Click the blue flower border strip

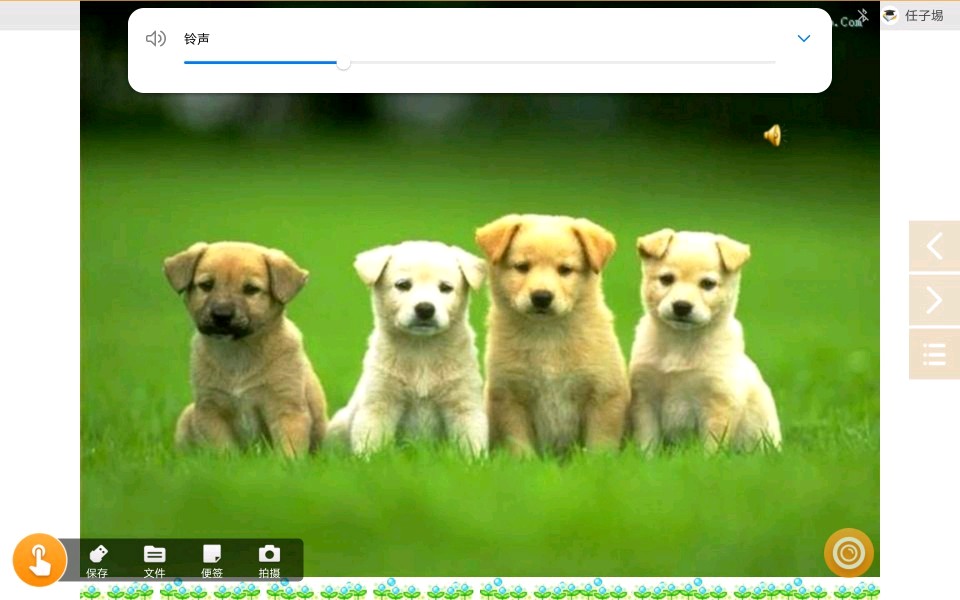pos(480,590)
